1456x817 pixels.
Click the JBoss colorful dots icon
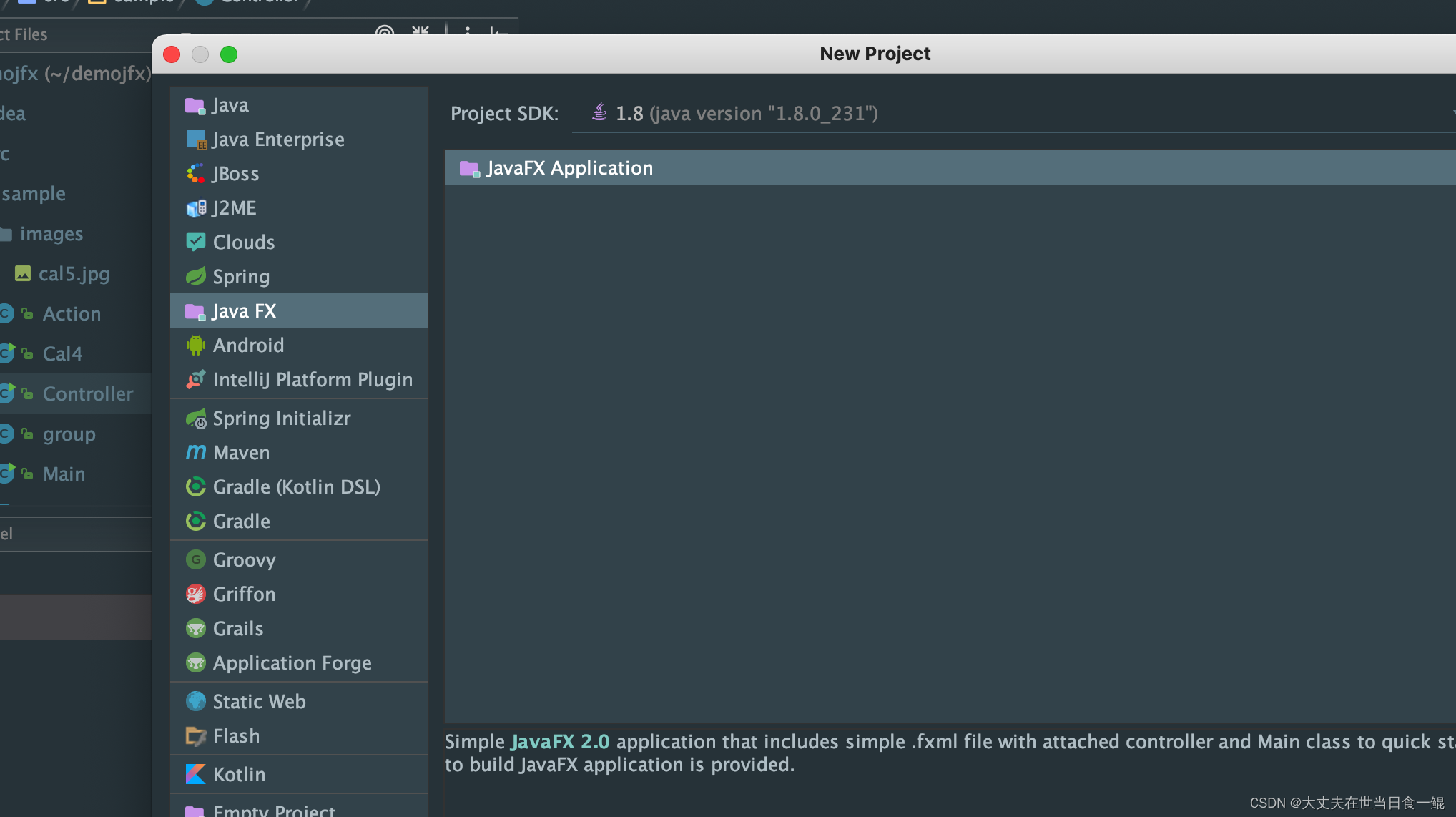[195, 174]
